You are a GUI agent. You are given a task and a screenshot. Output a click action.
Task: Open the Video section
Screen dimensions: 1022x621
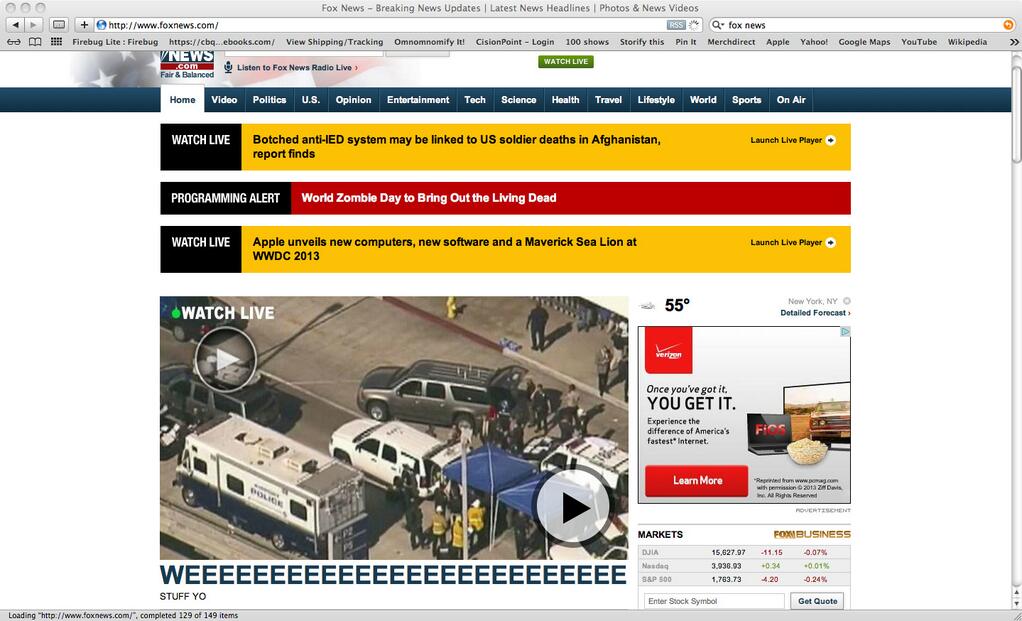coord(224,100)
